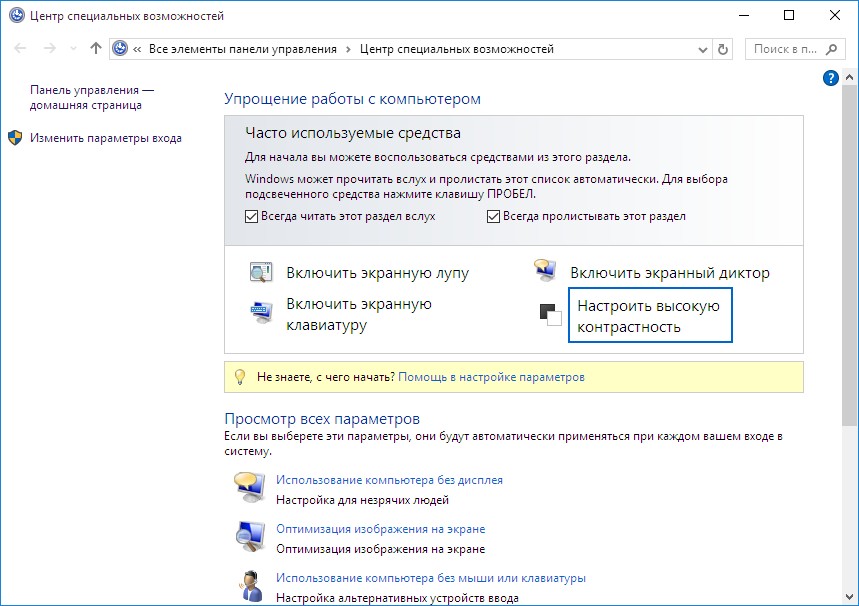
Task: Click "Изменить параметры входа" link
Action: click(x=106, y=138)
